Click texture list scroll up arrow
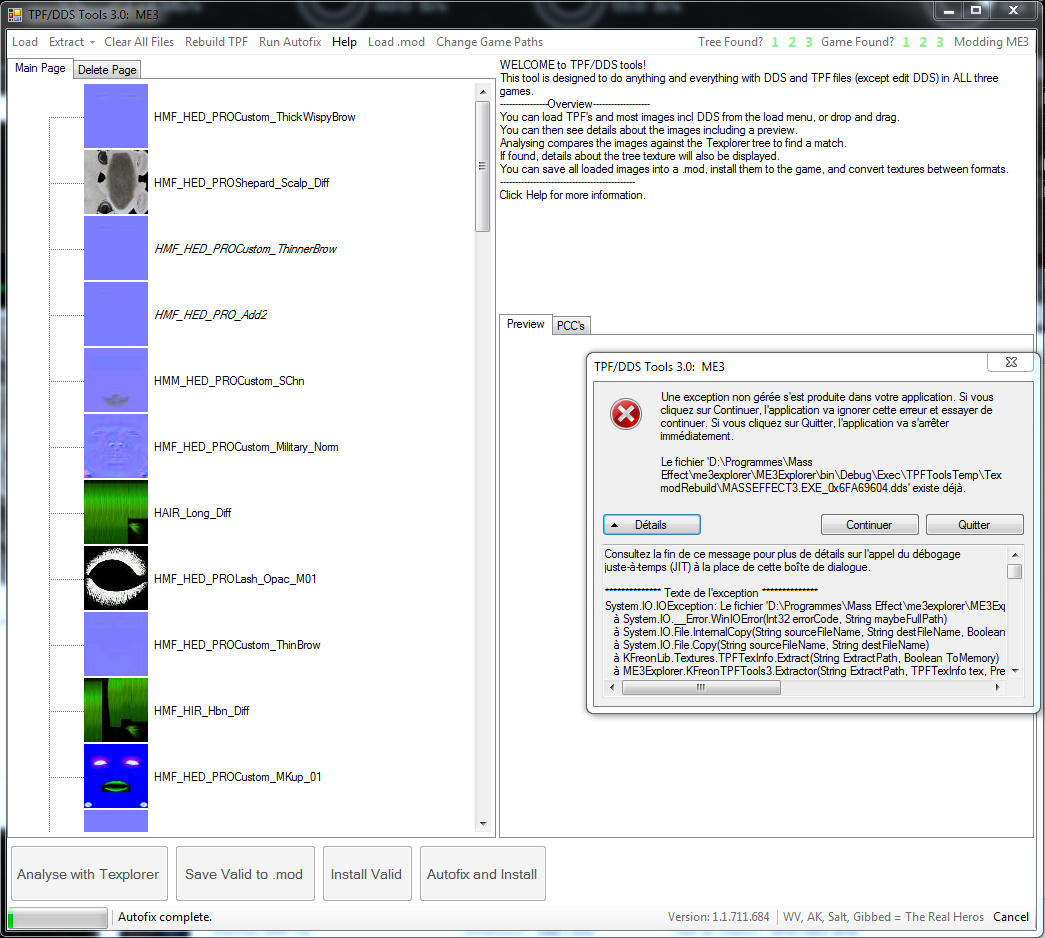Image resolution: width=1045 pixels, height=938 pixels. (x=483, y=91)
